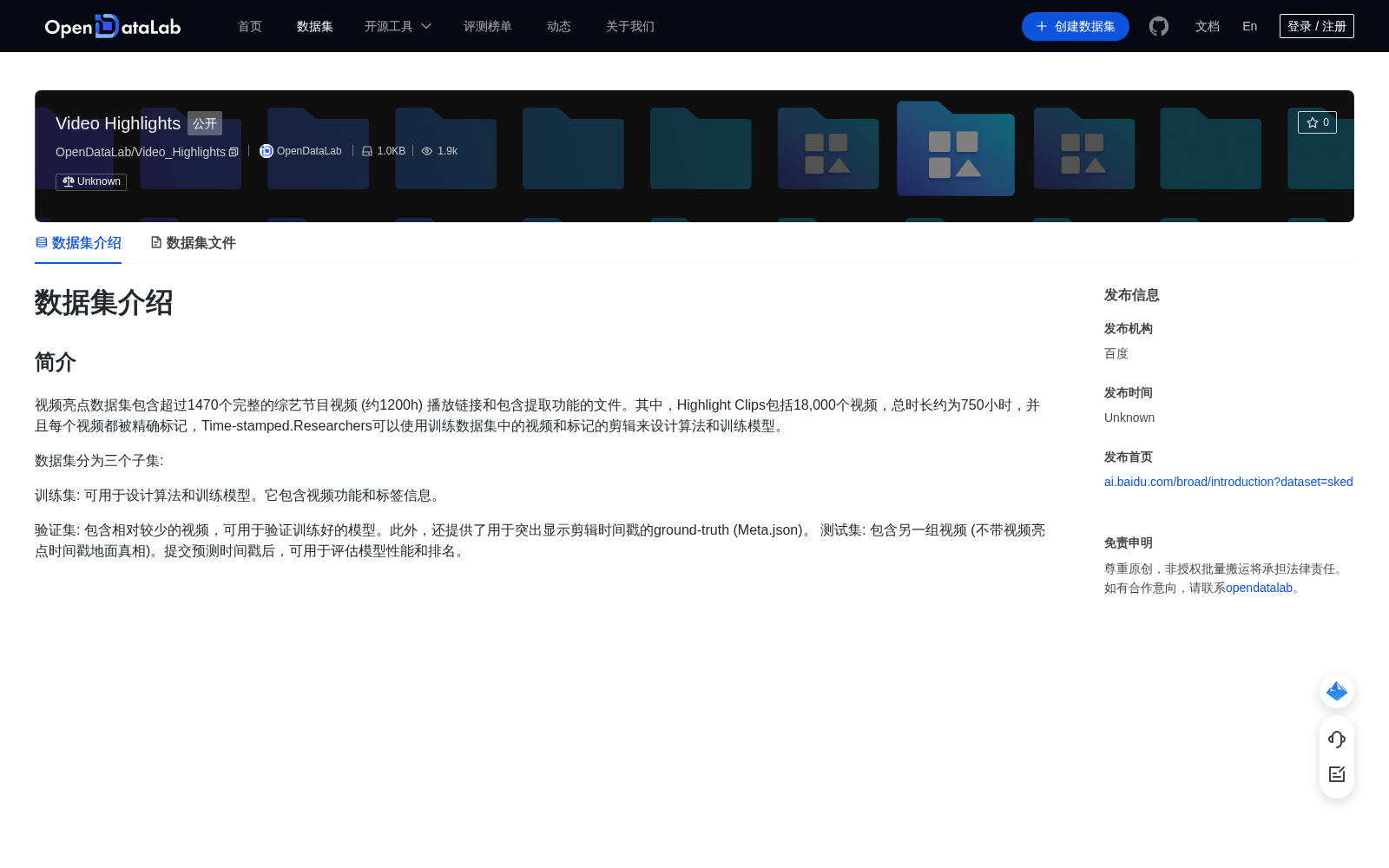Select the 数据集介绍 tab
Screen dimensions: 1389x868
(78, 243)
